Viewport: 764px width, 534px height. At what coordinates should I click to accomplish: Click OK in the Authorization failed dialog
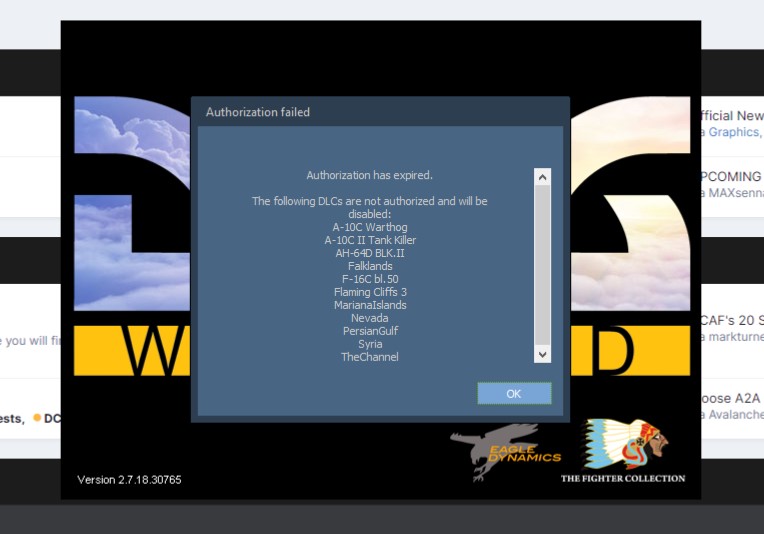[x=514, y=394]
